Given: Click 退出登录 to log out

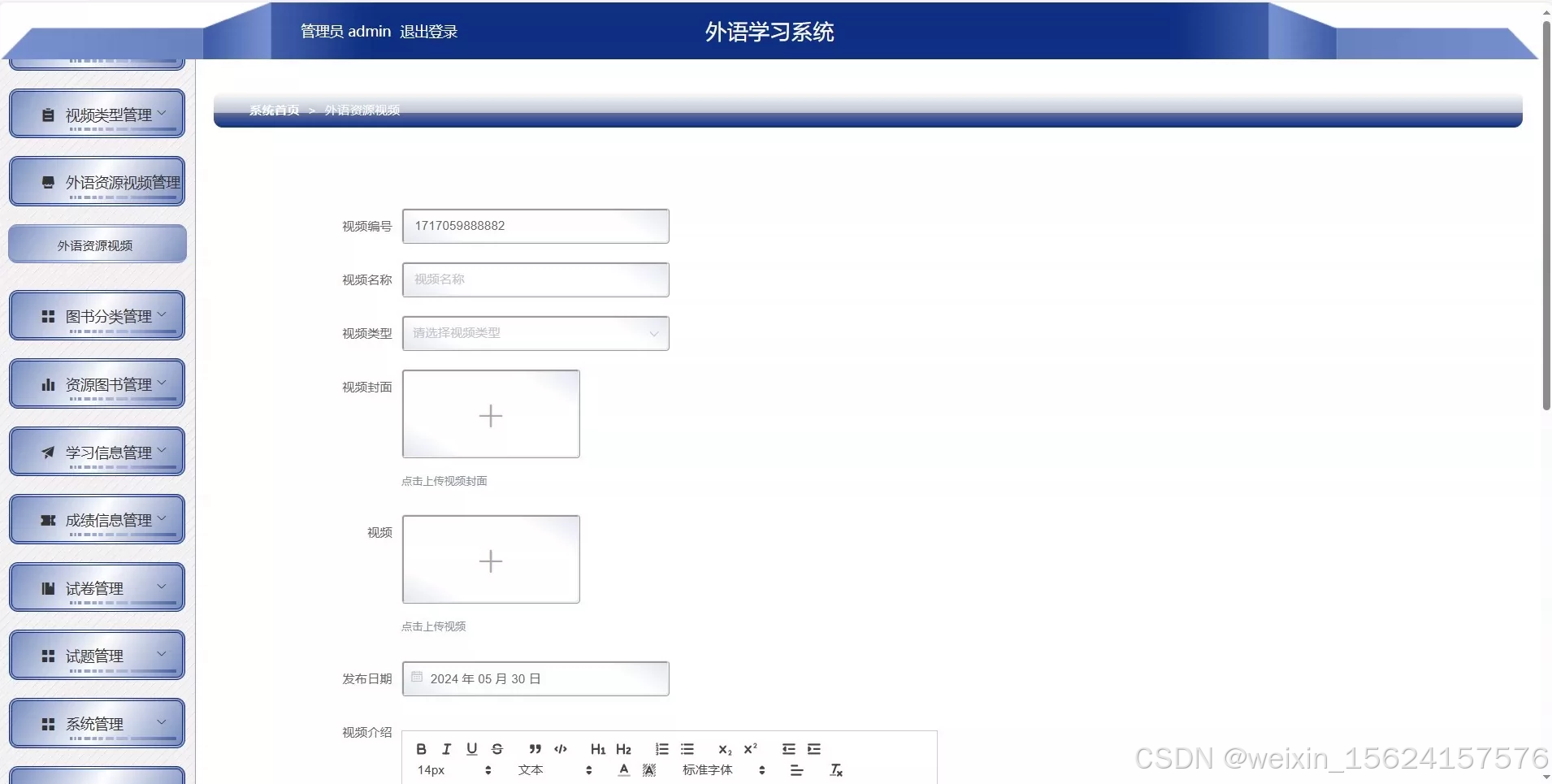Looking at the screenshot, I should pos(428,32).
